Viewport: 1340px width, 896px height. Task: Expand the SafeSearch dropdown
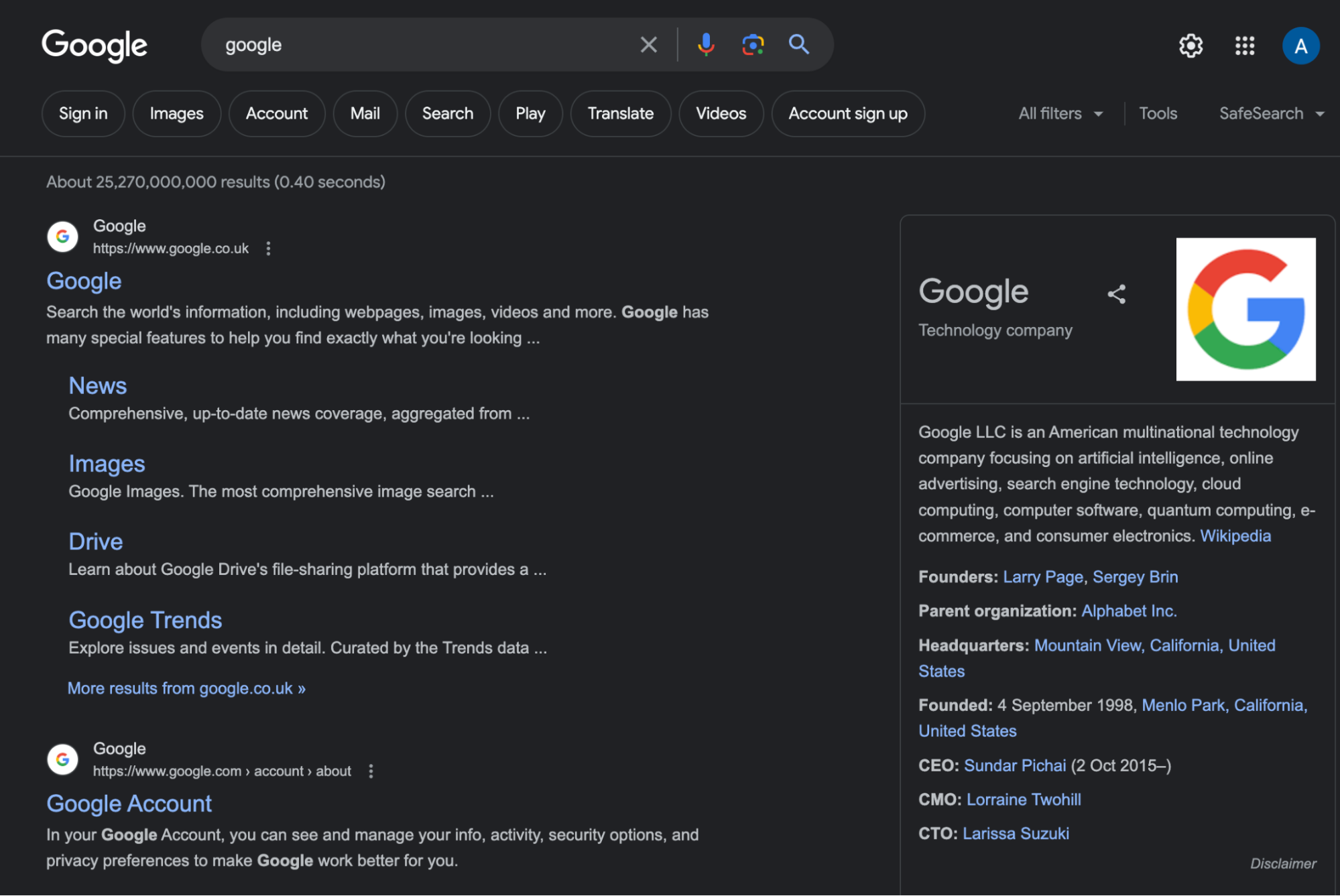[1272, 114]
